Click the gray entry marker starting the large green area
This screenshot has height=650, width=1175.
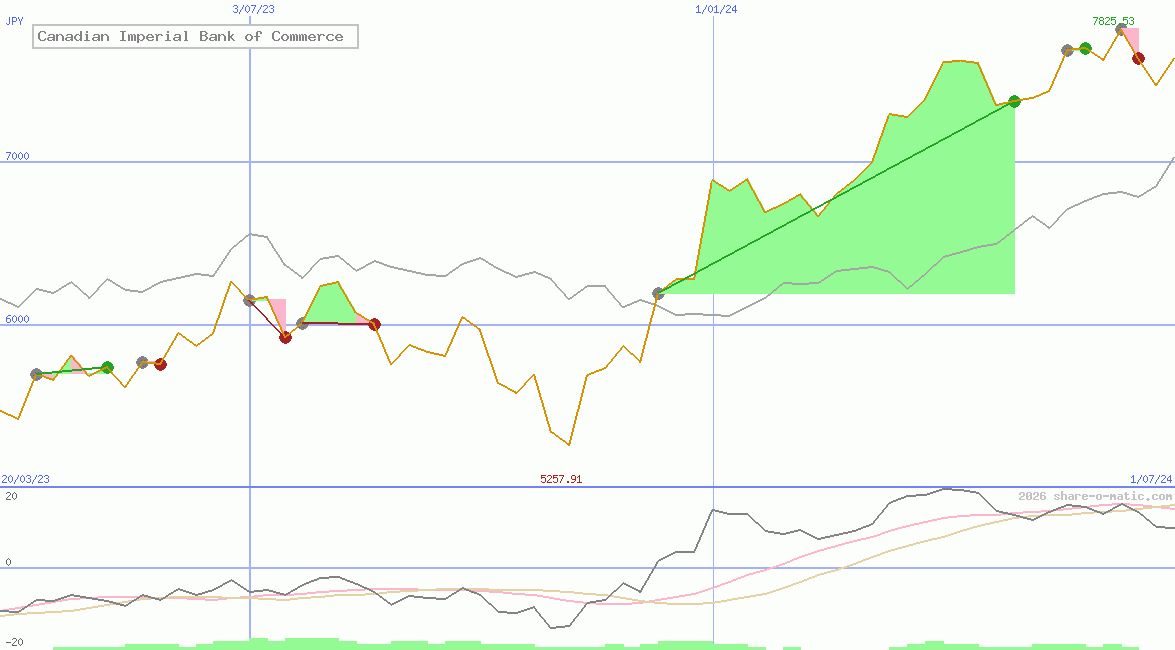click(658, 293)
